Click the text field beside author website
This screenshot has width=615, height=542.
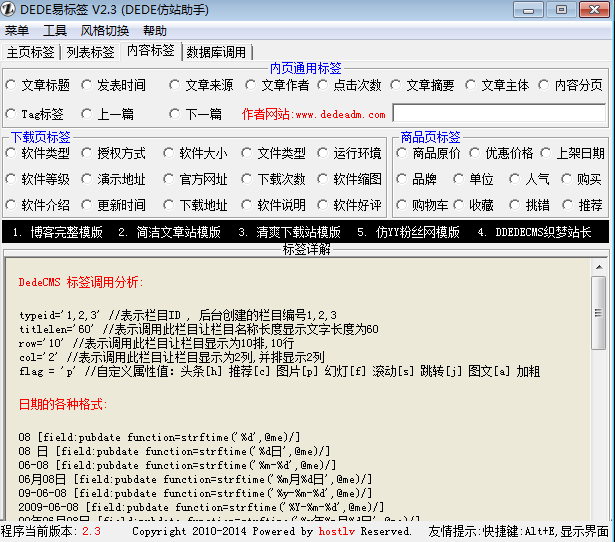[x=499, y=114]
